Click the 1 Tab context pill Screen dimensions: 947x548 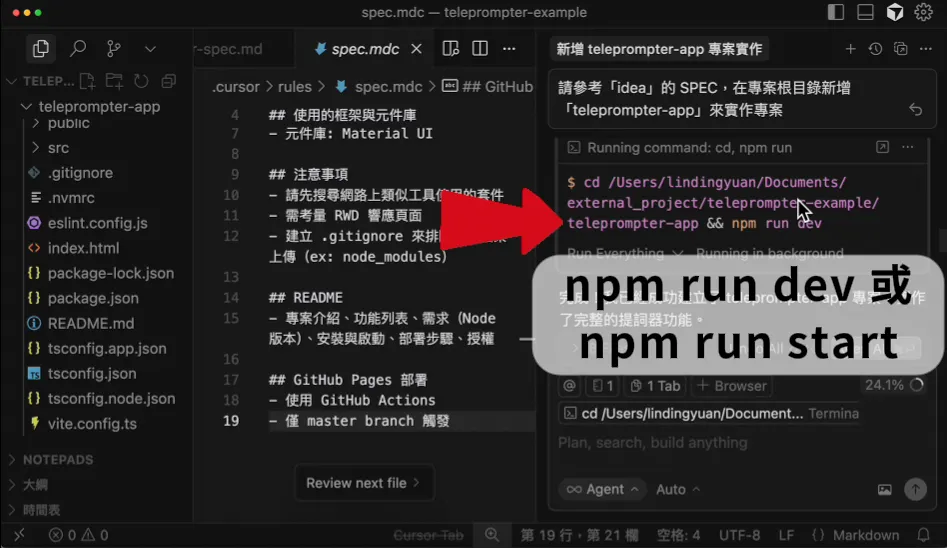pyautogui.click(x=655, y=385)
